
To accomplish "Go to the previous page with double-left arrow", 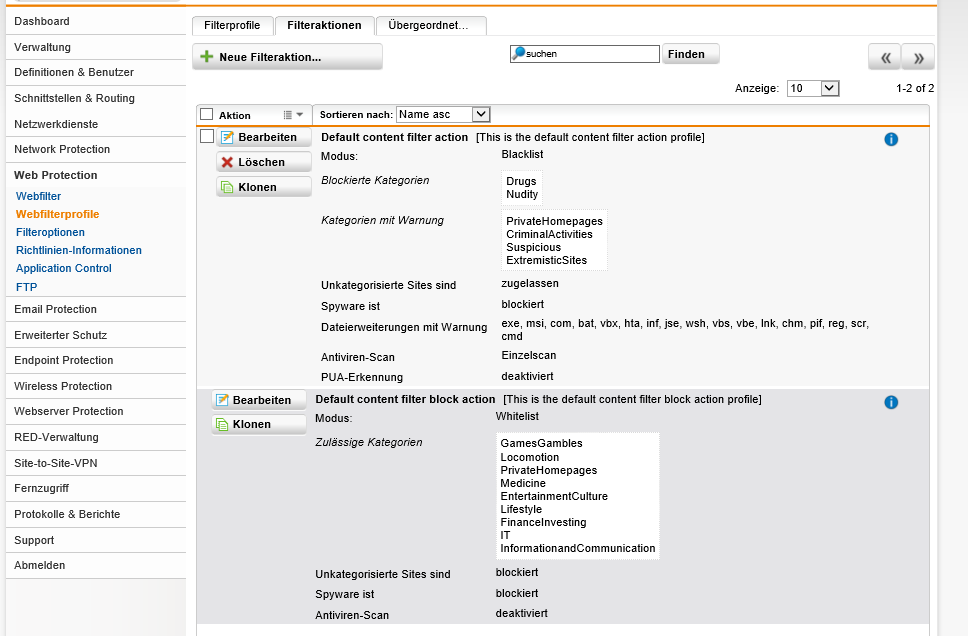I will [x=884, y=57].
